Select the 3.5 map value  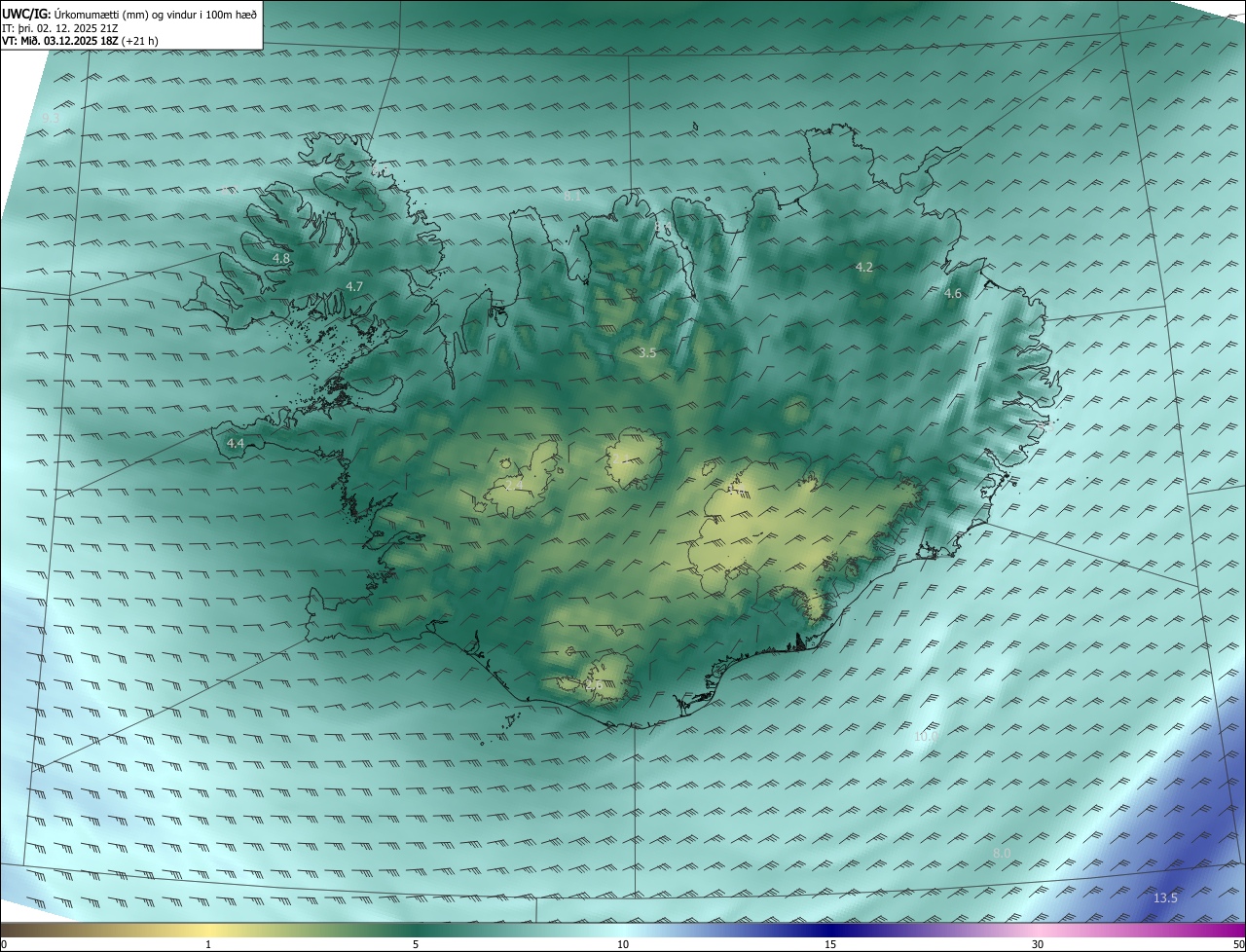pos(647,352)
